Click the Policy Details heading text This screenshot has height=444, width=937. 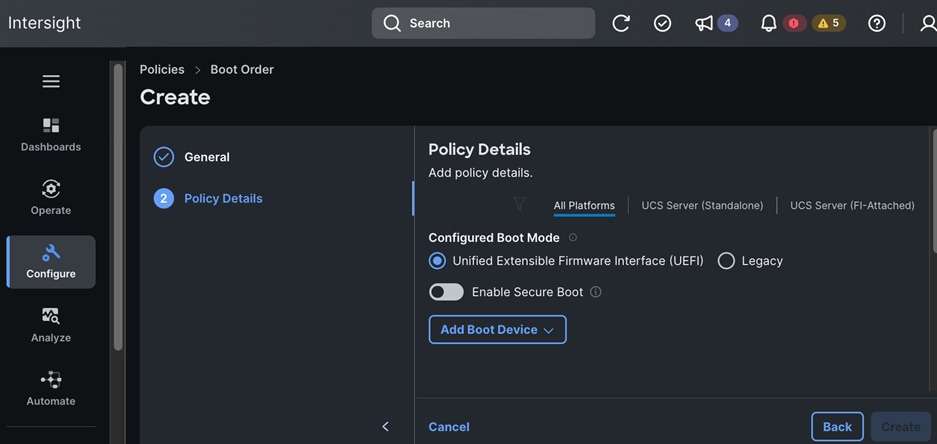point(479,149)
